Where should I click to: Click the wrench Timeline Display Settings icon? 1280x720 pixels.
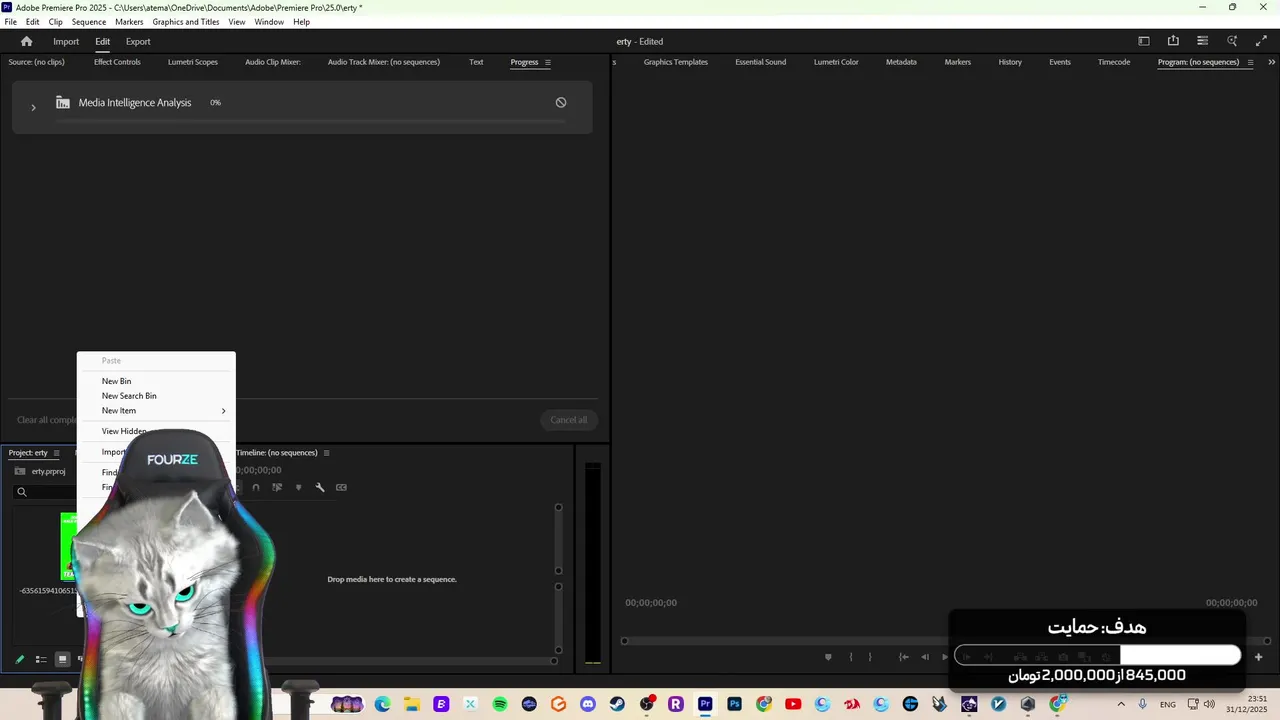click(x=320, y=487)
